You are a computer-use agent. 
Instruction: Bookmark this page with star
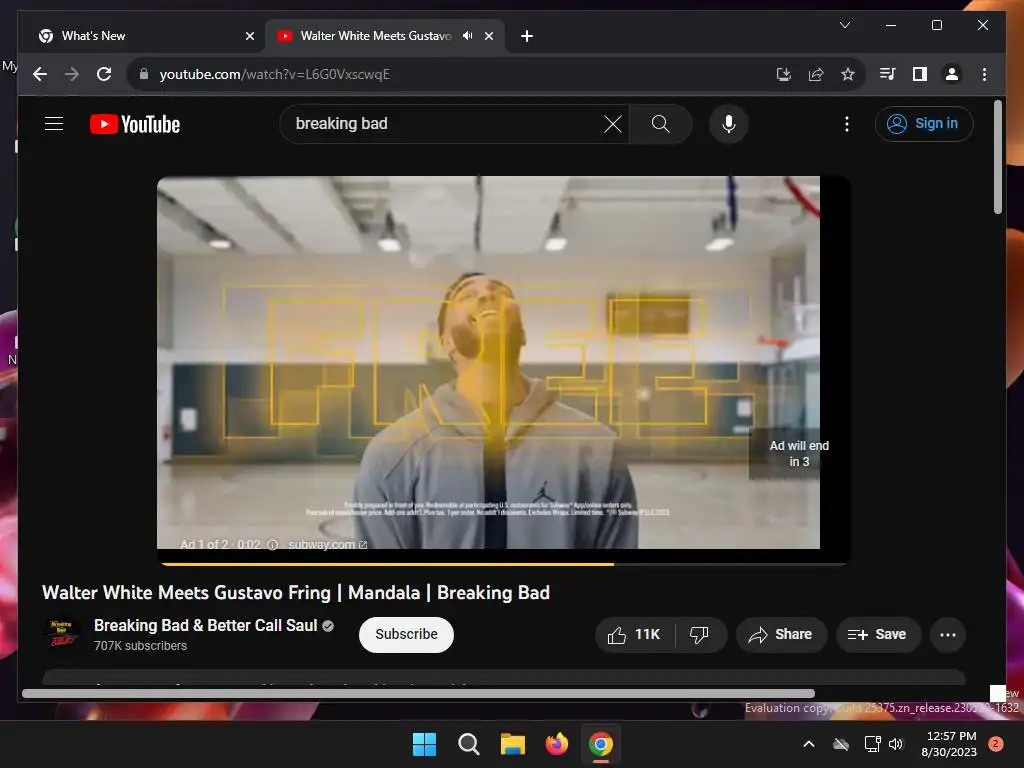(x=848, y=74)
